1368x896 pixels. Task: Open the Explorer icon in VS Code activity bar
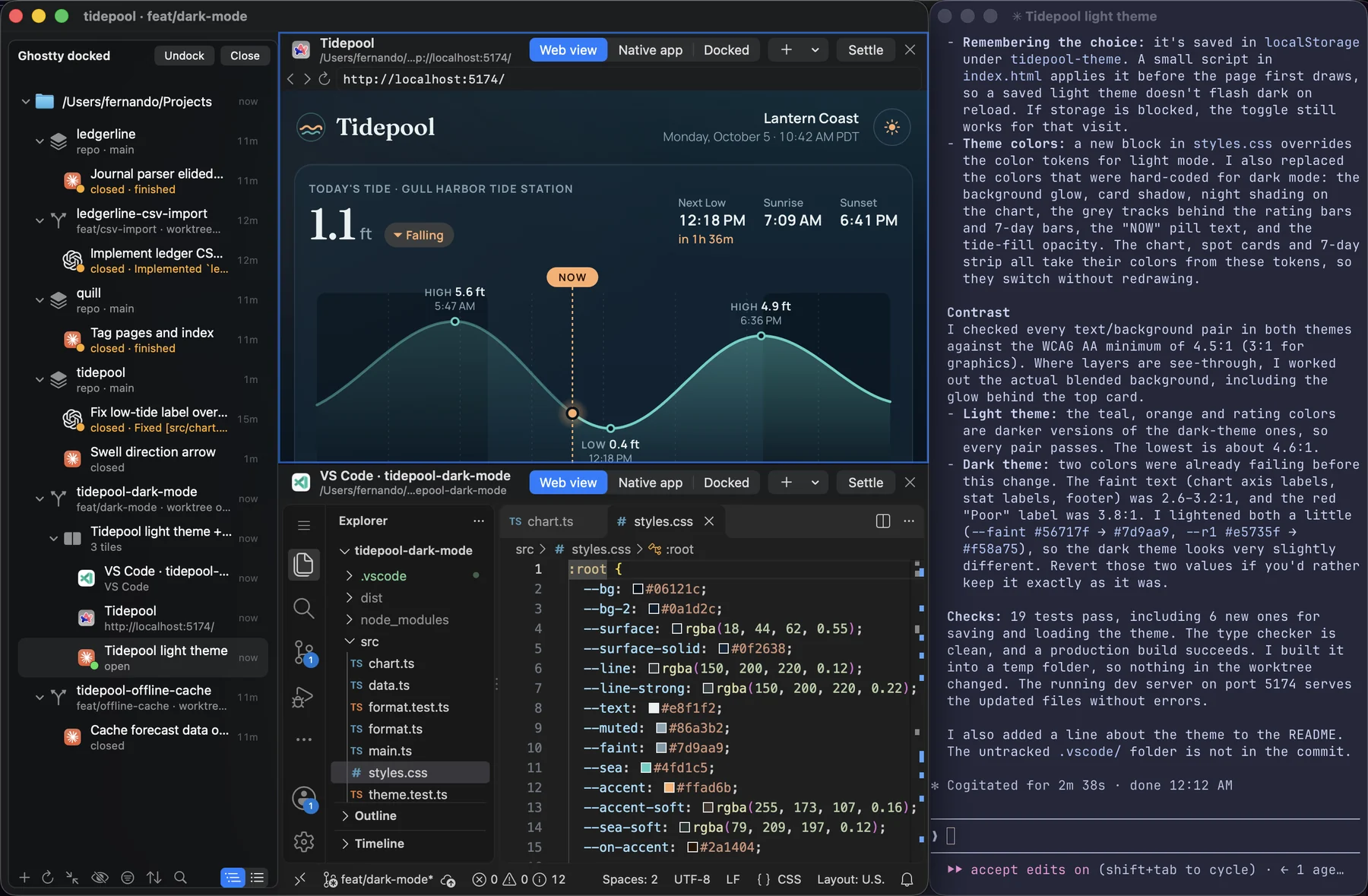tap(303, 564)
